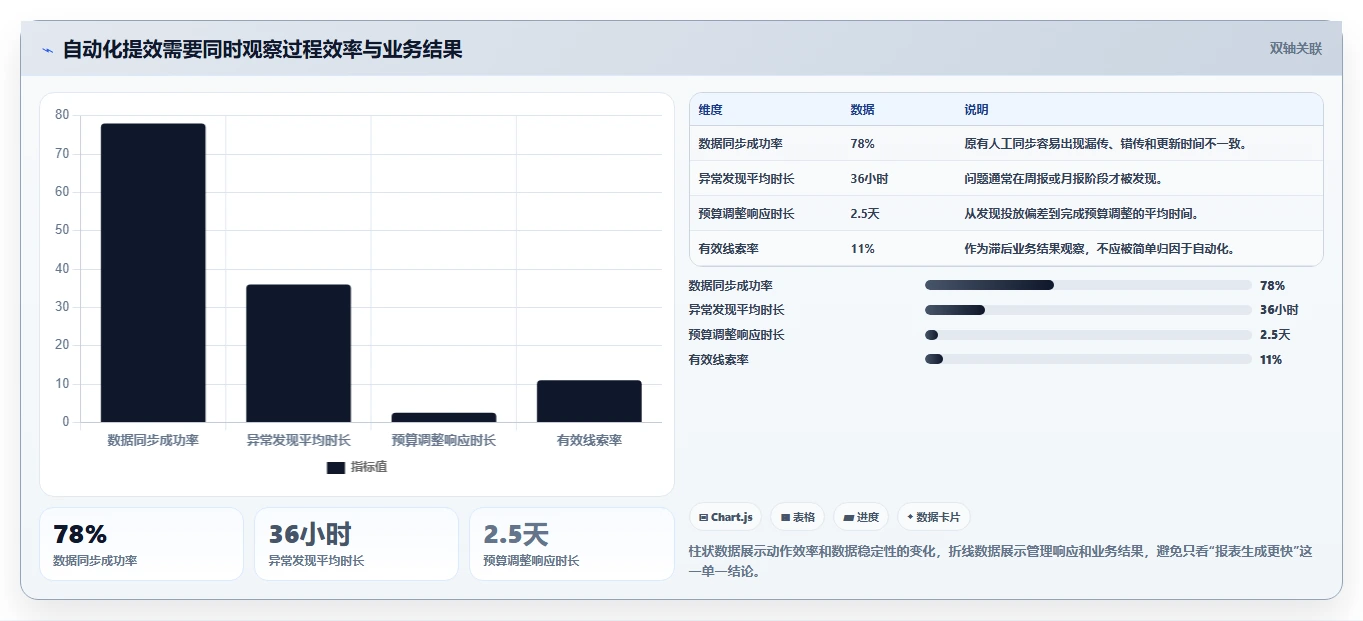Click the 数据同步成功率 label on the chart x-axis
Image resolution: width=1363 pixels, height=621 pixels.
pos(153,440)
